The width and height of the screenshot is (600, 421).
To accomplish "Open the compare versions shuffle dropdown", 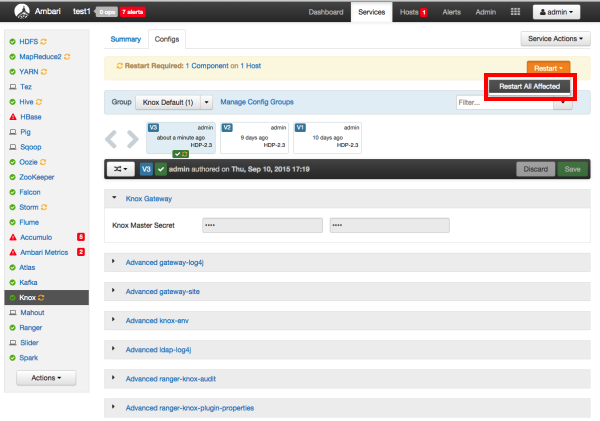I will 121,169.
